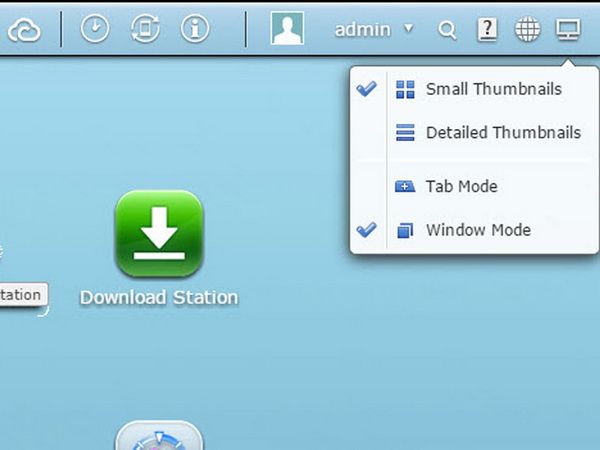600x450 pixels.
Task: Click the background tasks clock icon
Action: tap(95, 28)
